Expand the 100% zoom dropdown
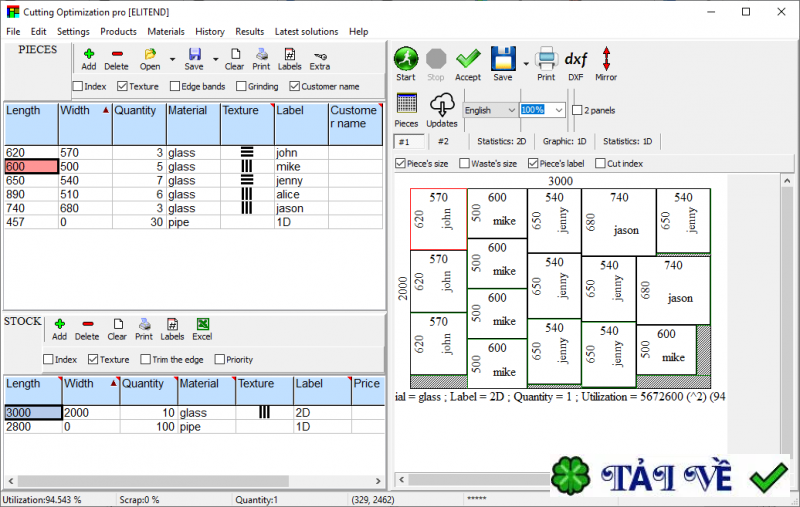This screenshot has width=800, height=507. [558, 110]
